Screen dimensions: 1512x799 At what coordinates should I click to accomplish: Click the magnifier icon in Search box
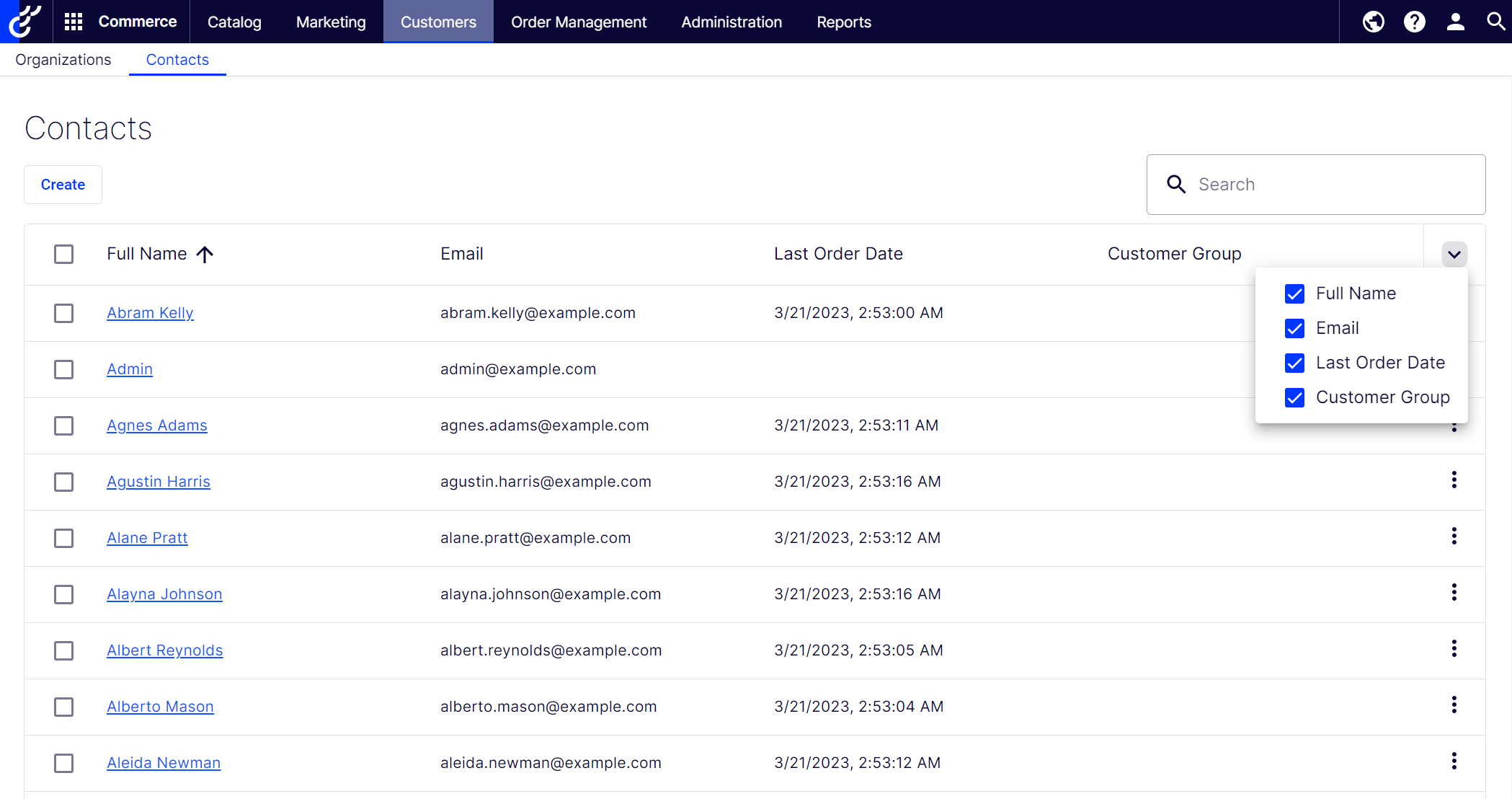(1176, 185)
